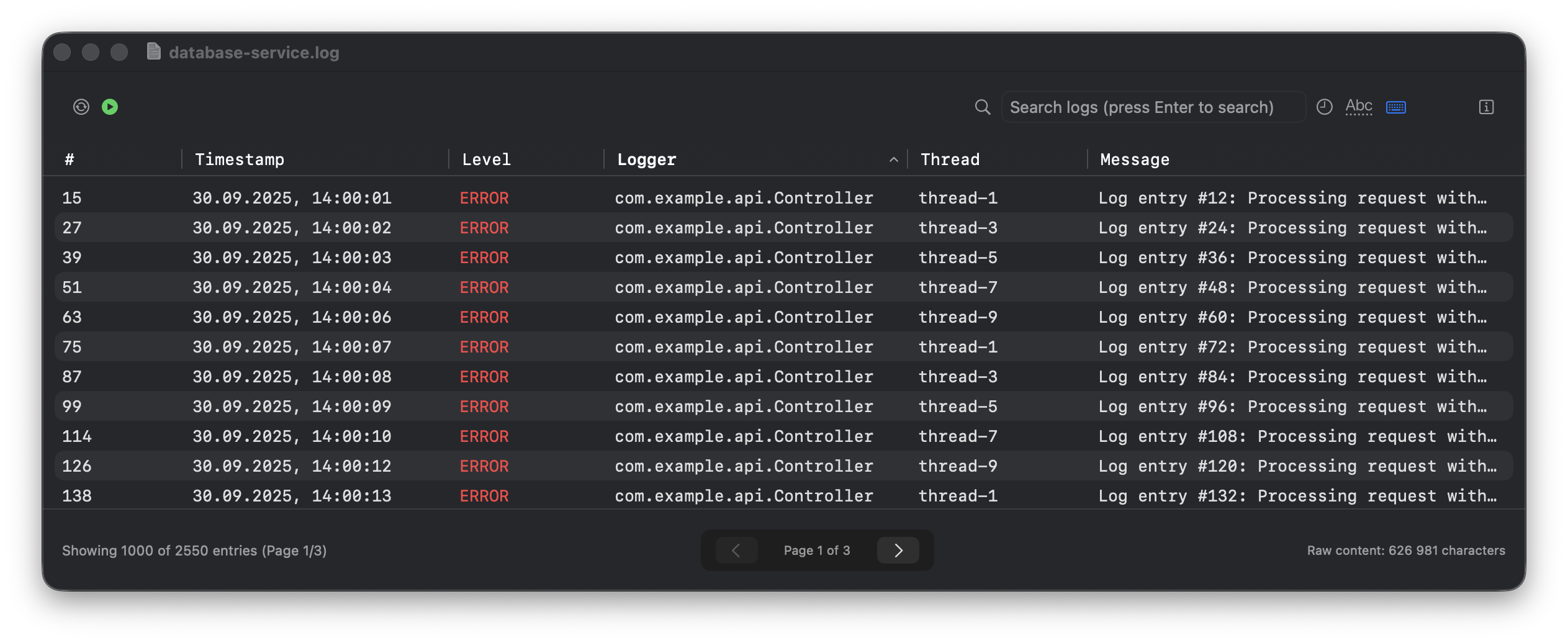This screenshot has height=643, width=1568.
Task: Click the Thread column header
Action: [950, 160]
